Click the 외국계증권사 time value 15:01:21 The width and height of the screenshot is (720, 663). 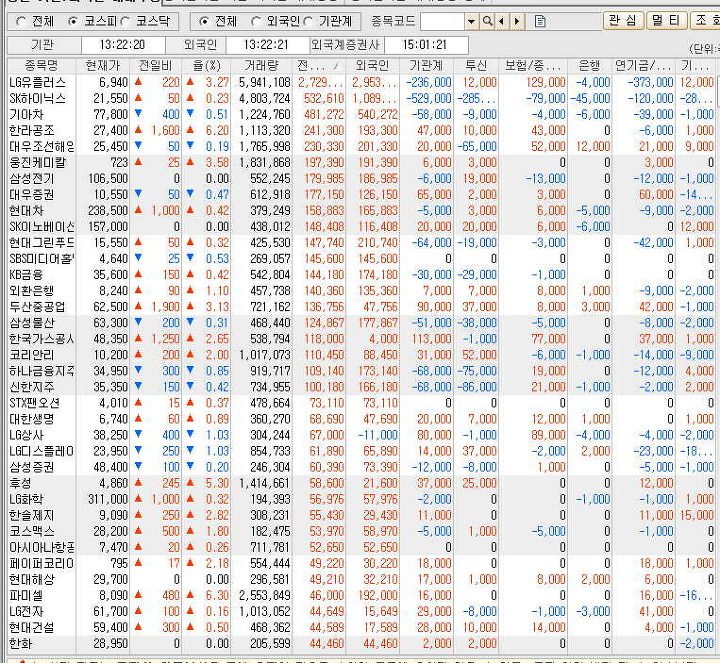[x=425, y=45]
